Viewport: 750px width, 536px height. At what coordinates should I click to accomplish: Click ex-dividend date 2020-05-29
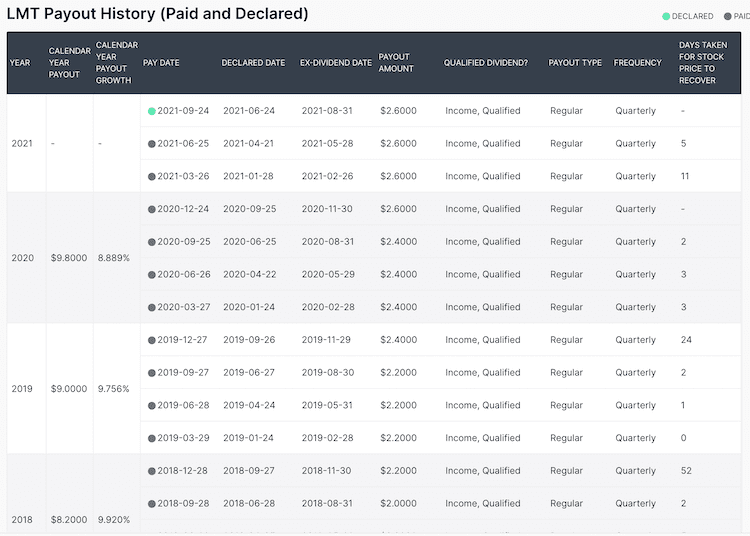pos(328,274)
